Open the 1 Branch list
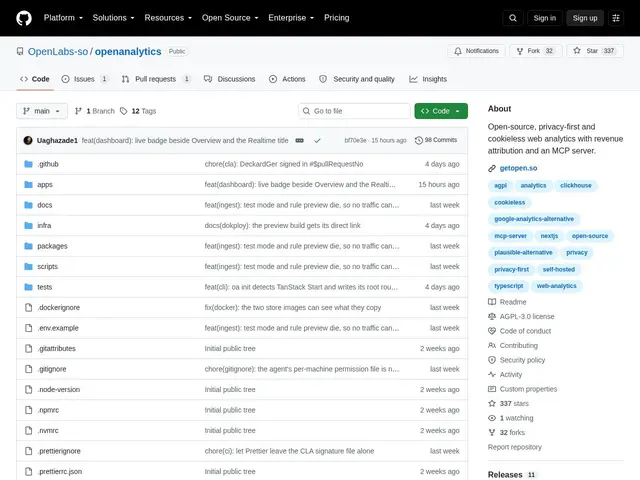The image size is (640, 480). point(95,111)
